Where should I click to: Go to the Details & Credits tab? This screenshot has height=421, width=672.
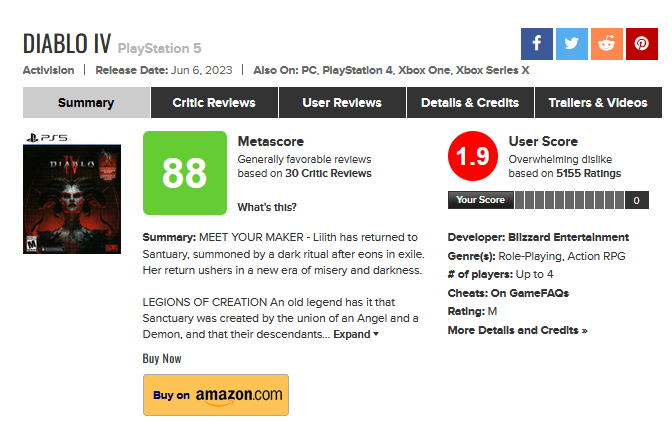pyautogui.click(x=470, y=103)
